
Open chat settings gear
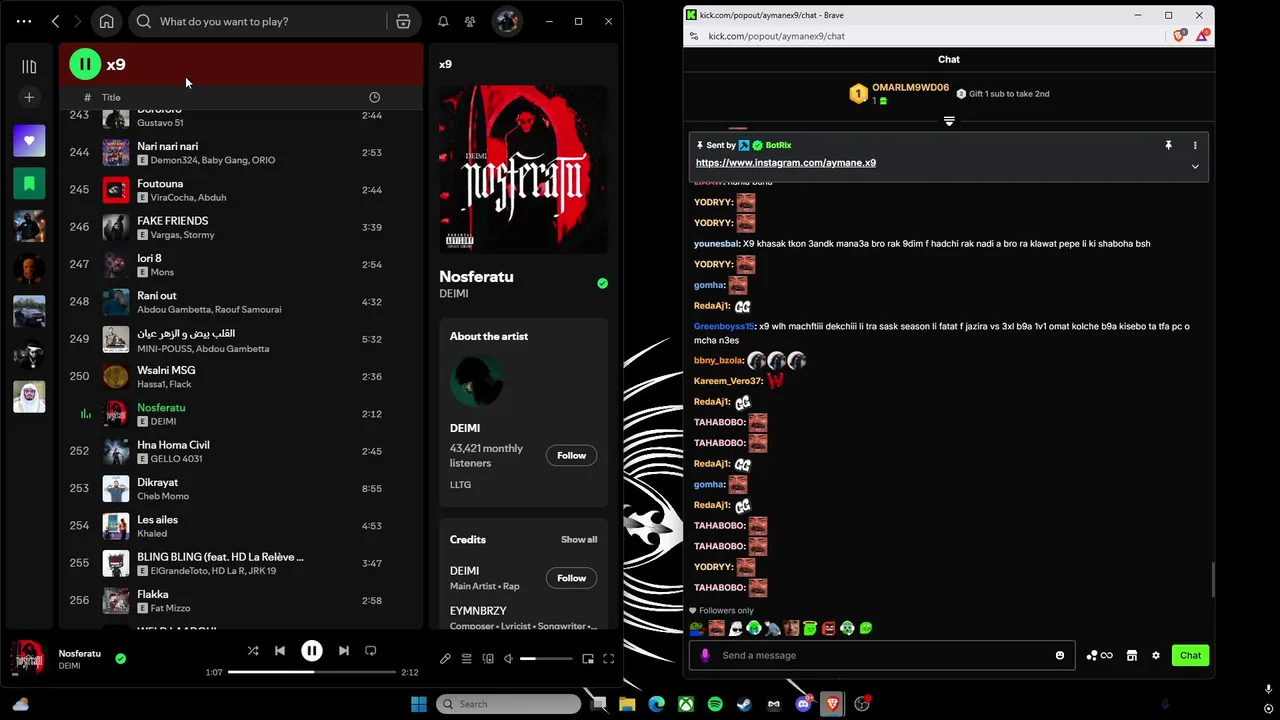pos(1156,655)
